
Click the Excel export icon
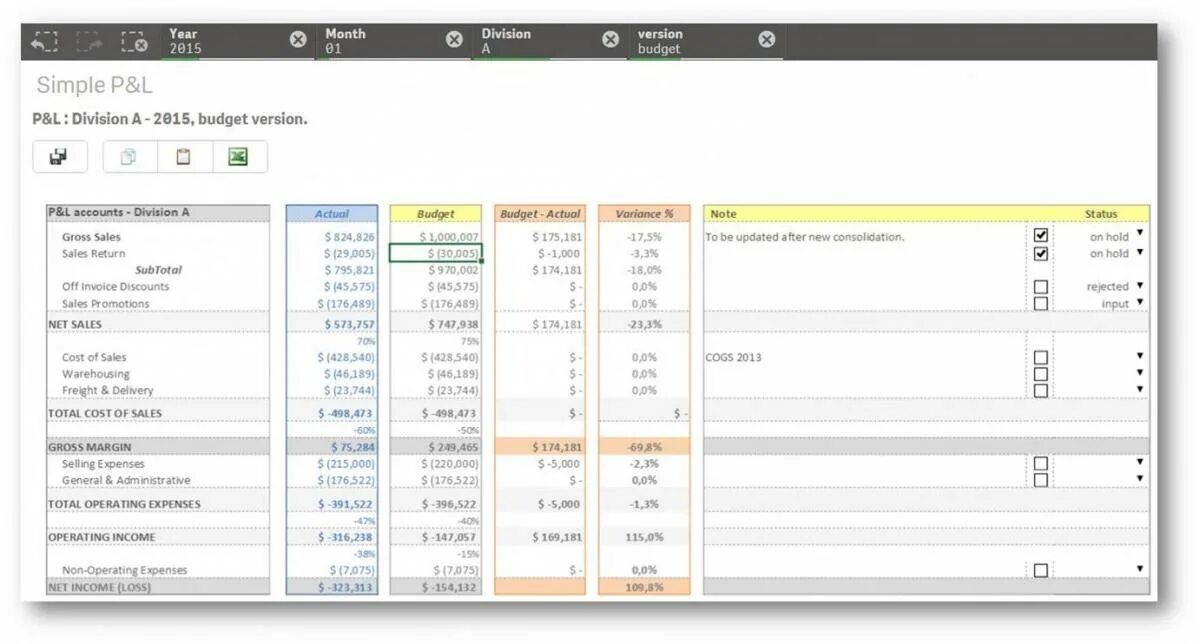coord(239,157)
